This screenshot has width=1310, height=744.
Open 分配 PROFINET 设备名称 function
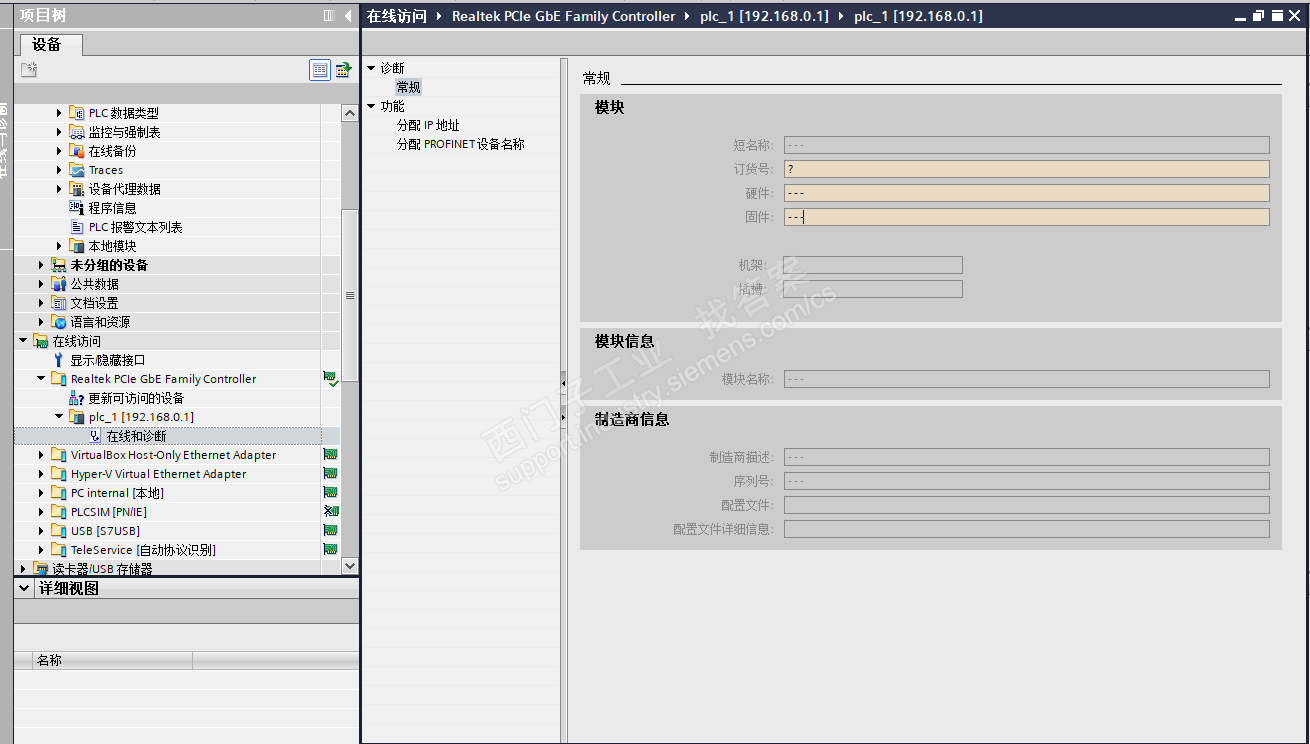[x=460, y=144]
